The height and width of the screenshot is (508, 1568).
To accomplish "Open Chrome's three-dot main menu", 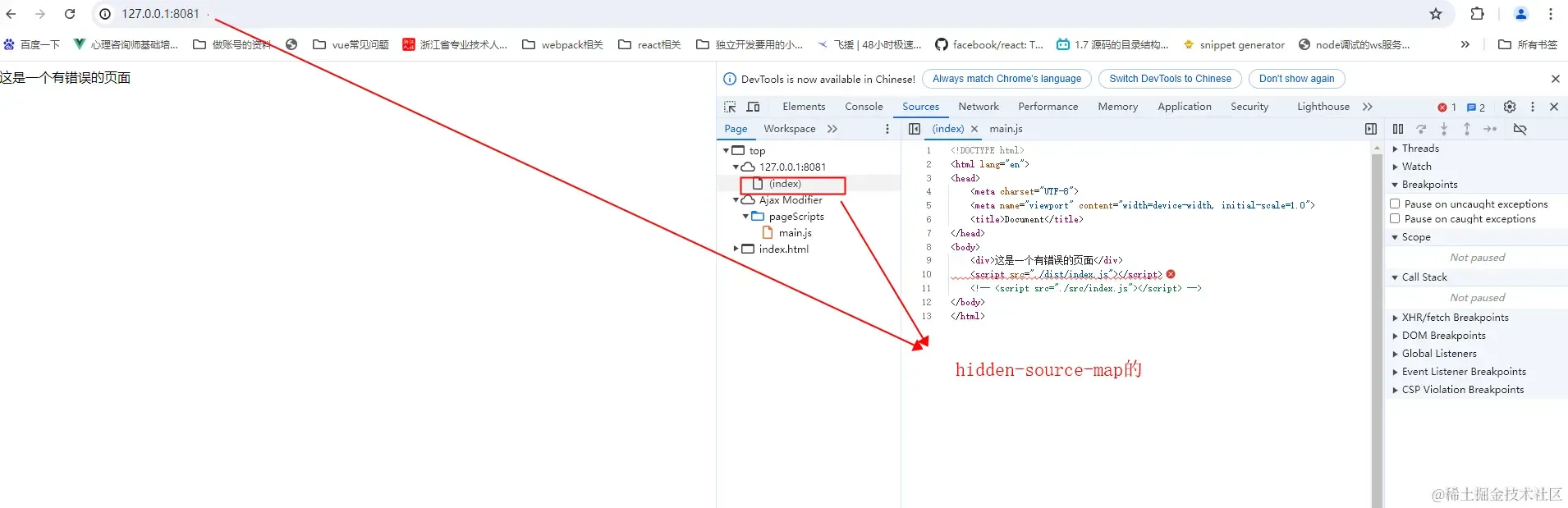I will click(x=1551, y=14).
